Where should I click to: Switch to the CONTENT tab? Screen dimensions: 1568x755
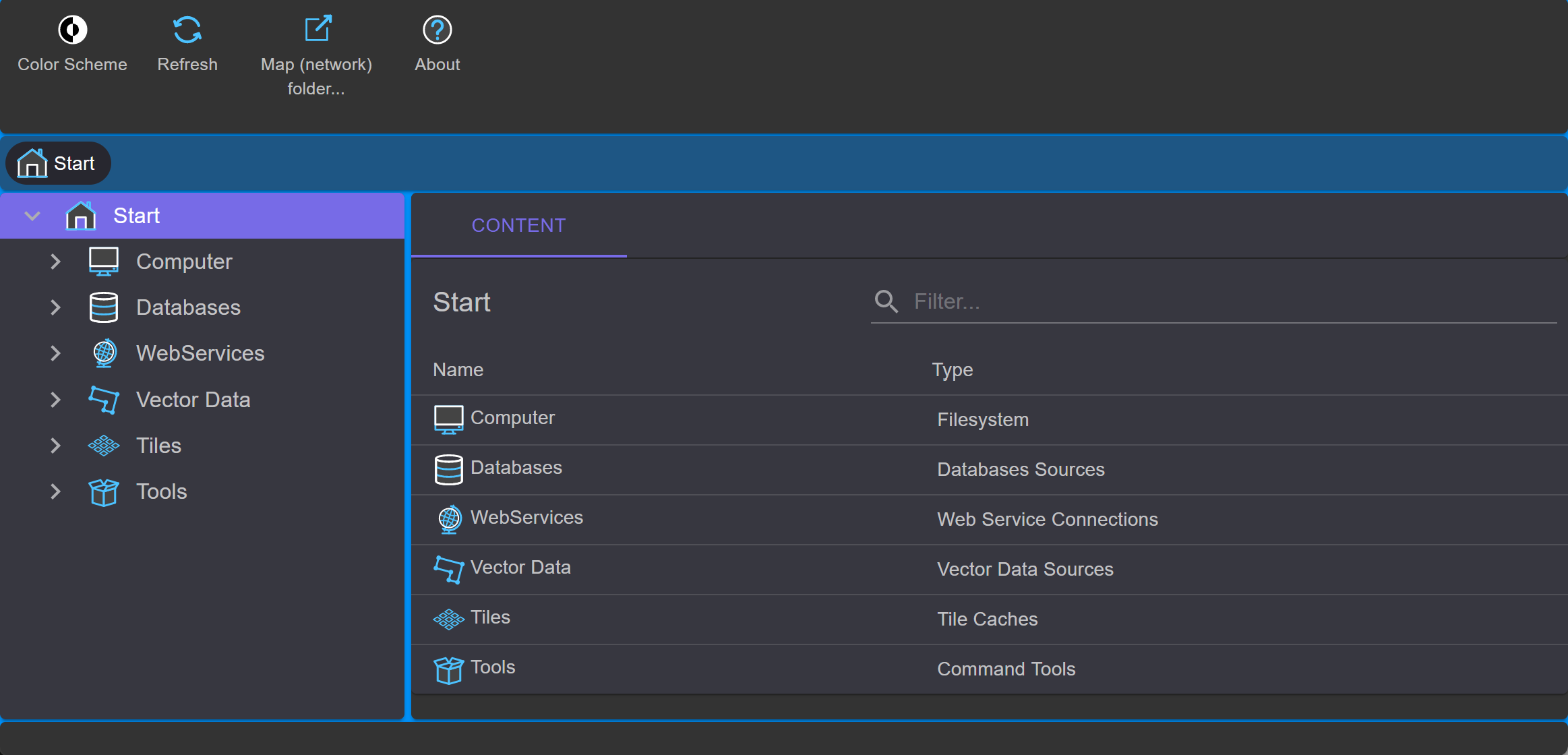click(x=519, y=226)
